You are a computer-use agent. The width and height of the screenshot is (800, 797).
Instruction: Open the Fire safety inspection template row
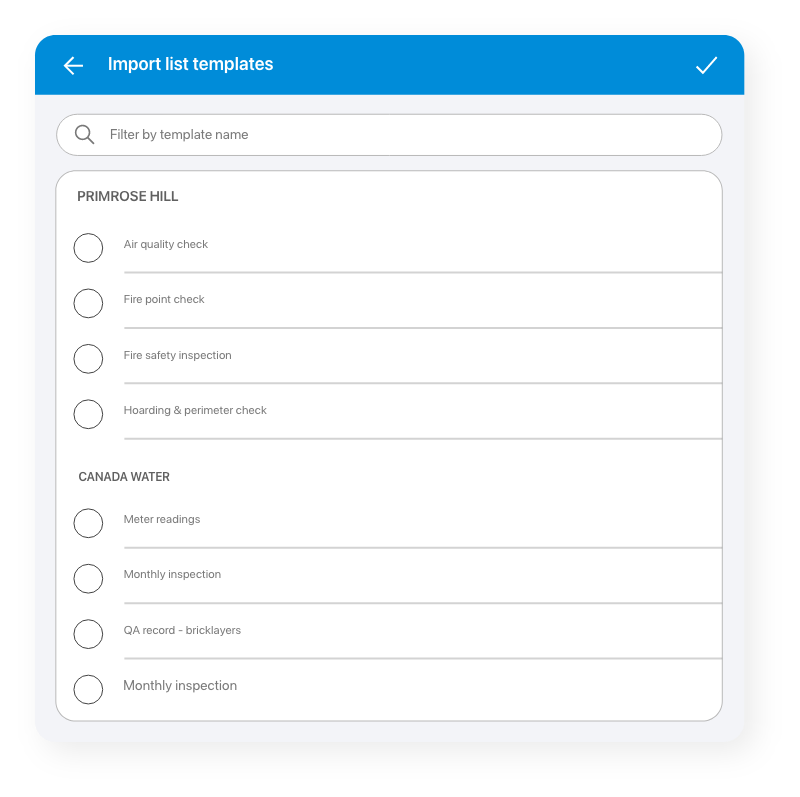pyautogui.click(x=177, y=356)
